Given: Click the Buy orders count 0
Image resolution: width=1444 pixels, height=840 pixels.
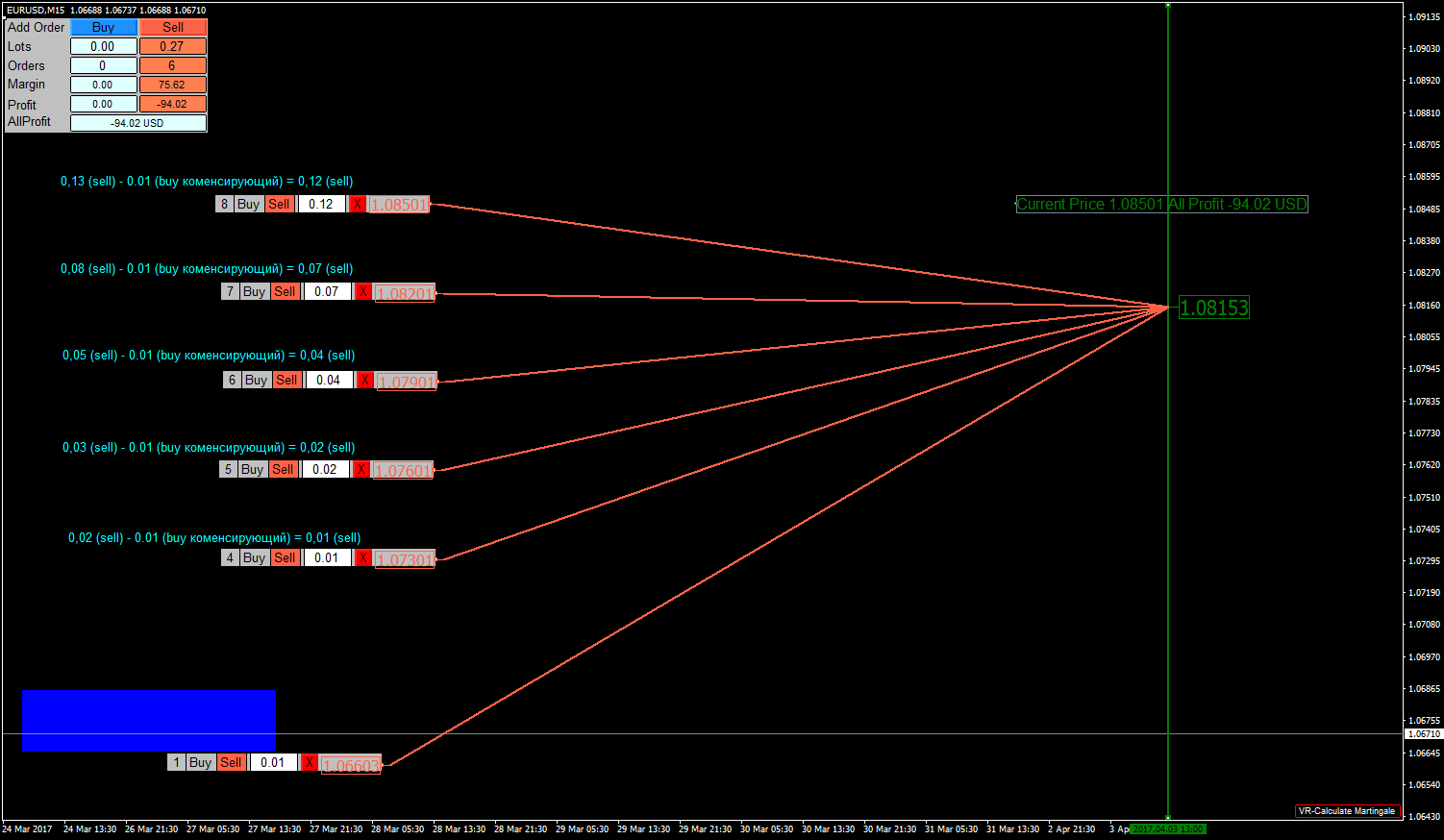Looking at the screenshot, I should [104, 65].
